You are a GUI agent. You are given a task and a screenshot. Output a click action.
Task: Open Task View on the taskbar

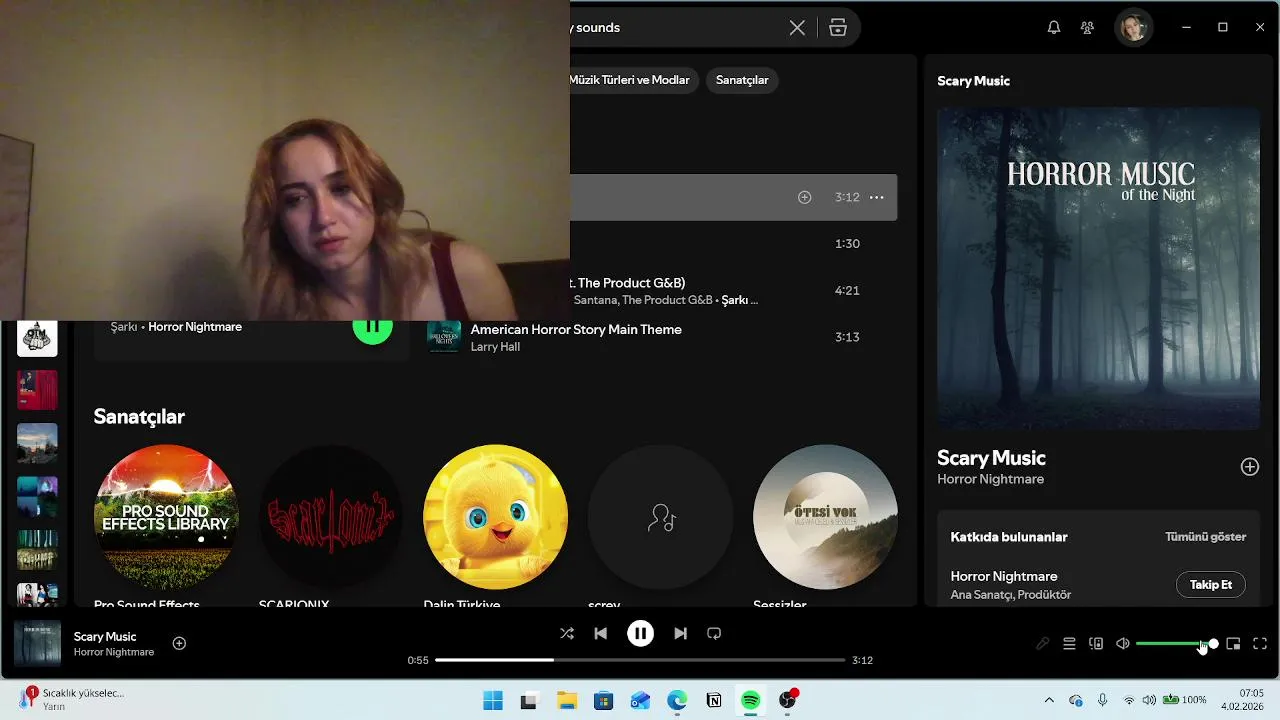coord(529,700)
